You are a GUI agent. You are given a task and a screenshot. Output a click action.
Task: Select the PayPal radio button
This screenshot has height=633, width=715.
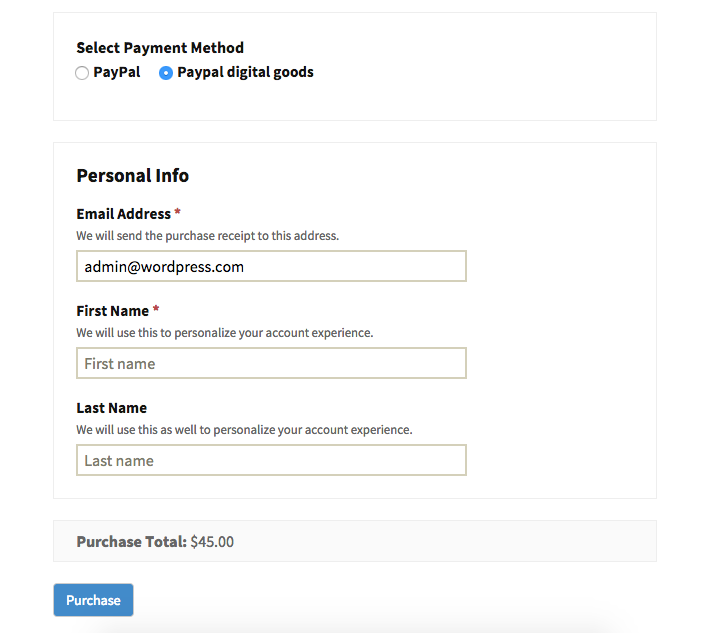tap(82, 73)
